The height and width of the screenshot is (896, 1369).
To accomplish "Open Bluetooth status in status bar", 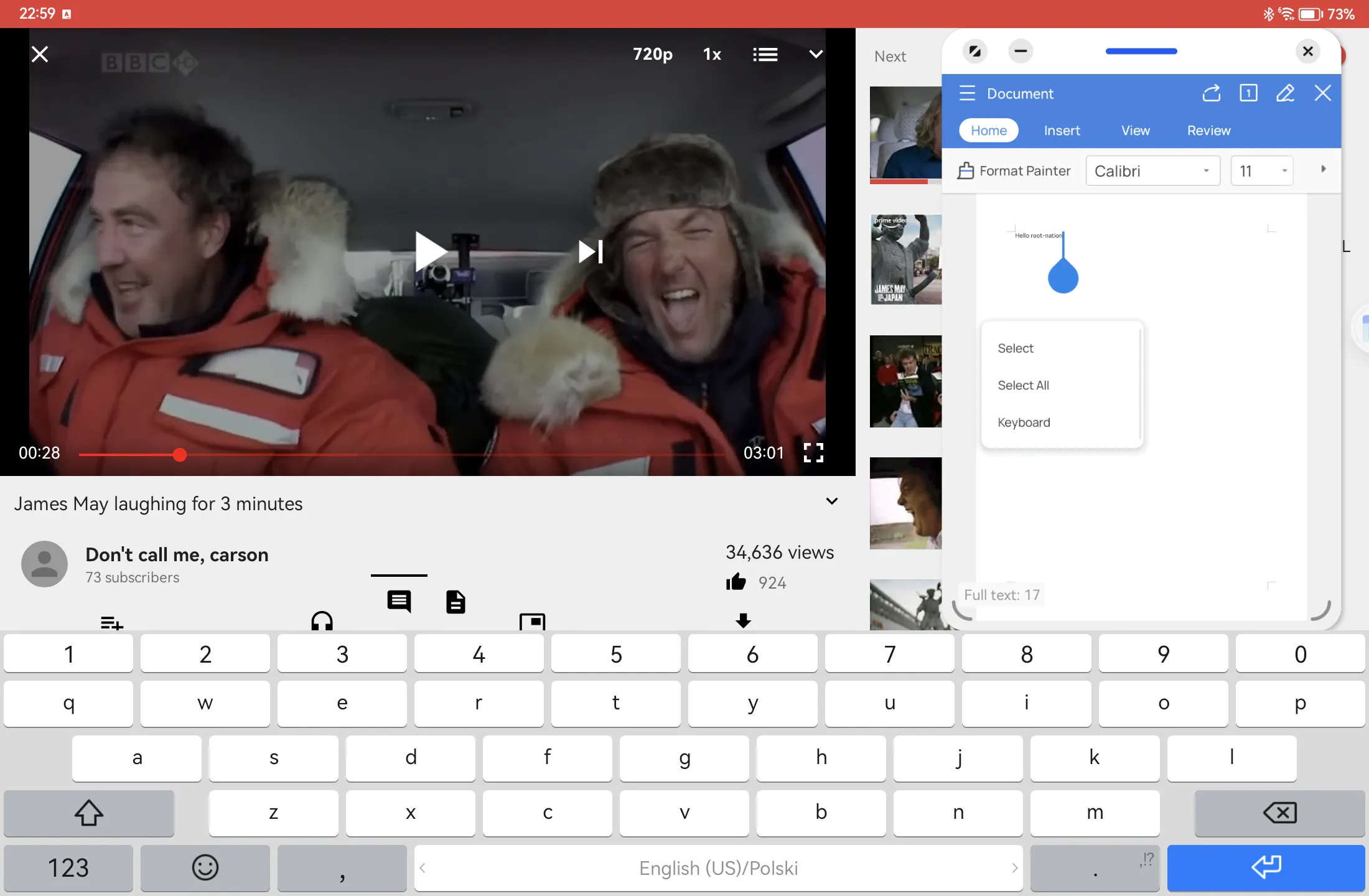I will (x=1268, y=14).
